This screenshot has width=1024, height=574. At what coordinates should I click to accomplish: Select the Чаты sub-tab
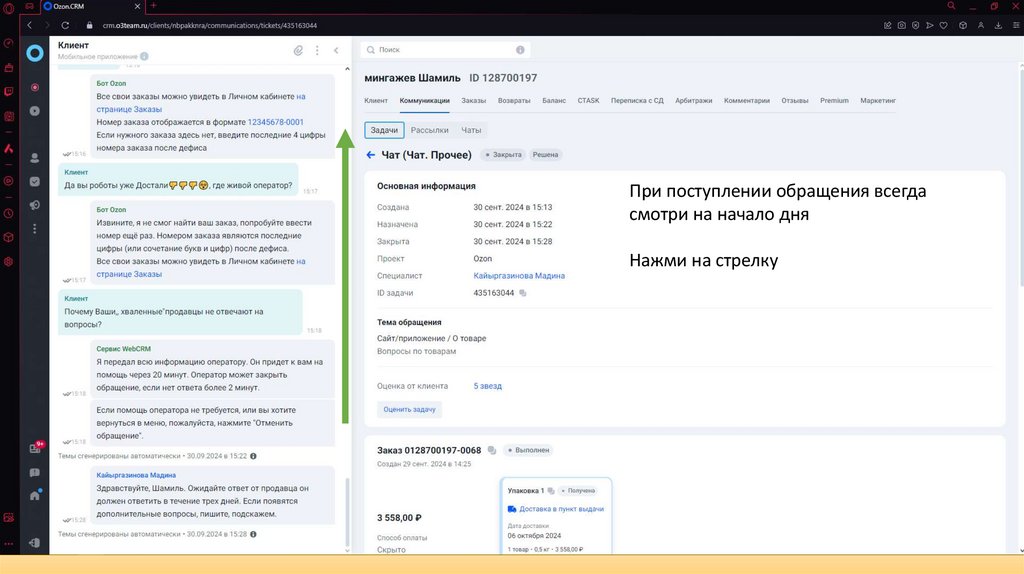click(471, 130)
